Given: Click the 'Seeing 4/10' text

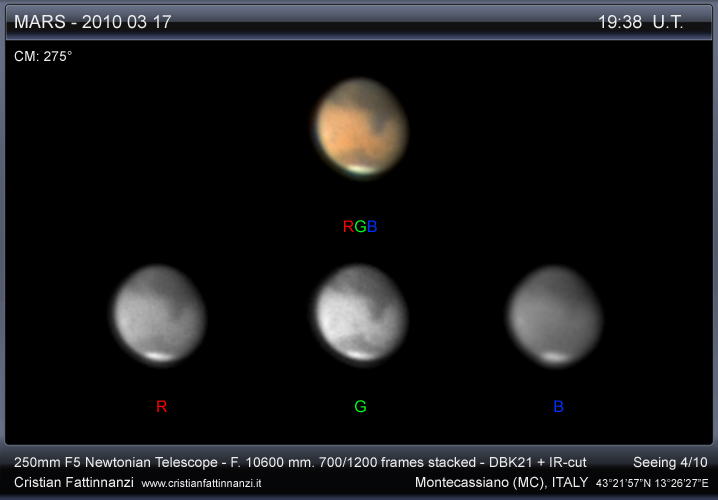Looking at the screenshot, I should 670,462.
